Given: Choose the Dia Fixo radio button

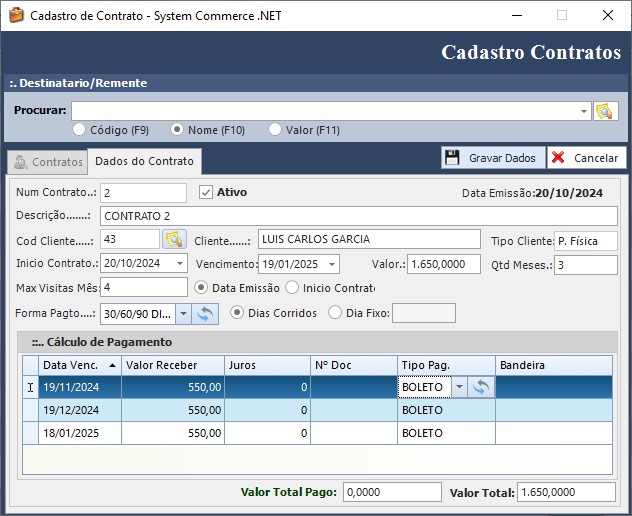Looking at the screenshot, I should point(335,313).
